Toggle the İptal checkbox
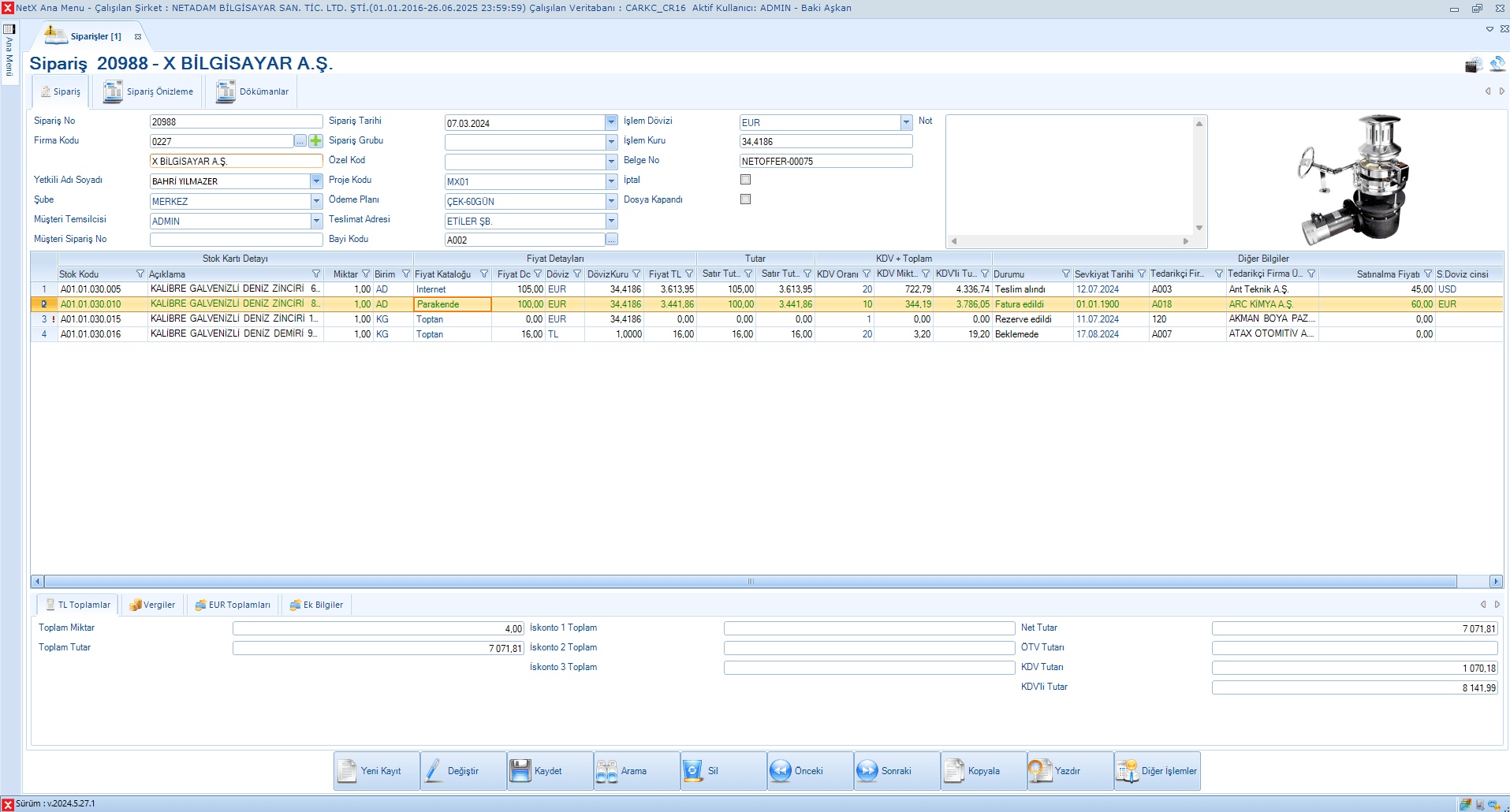Viewport: 1510px width, 812px height. (745, 180)
